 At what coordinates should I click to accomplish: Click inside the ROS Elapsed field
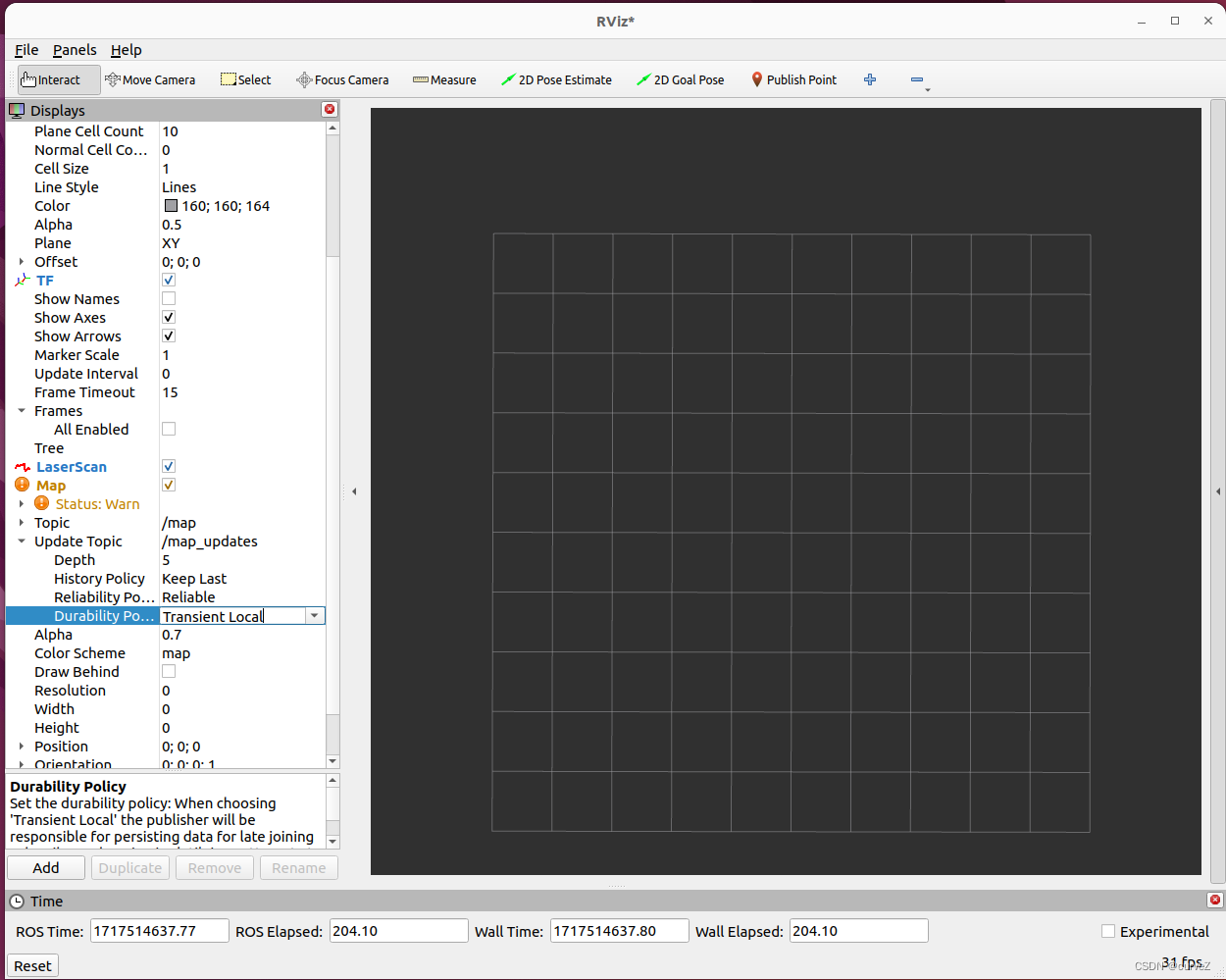point(397,930)
